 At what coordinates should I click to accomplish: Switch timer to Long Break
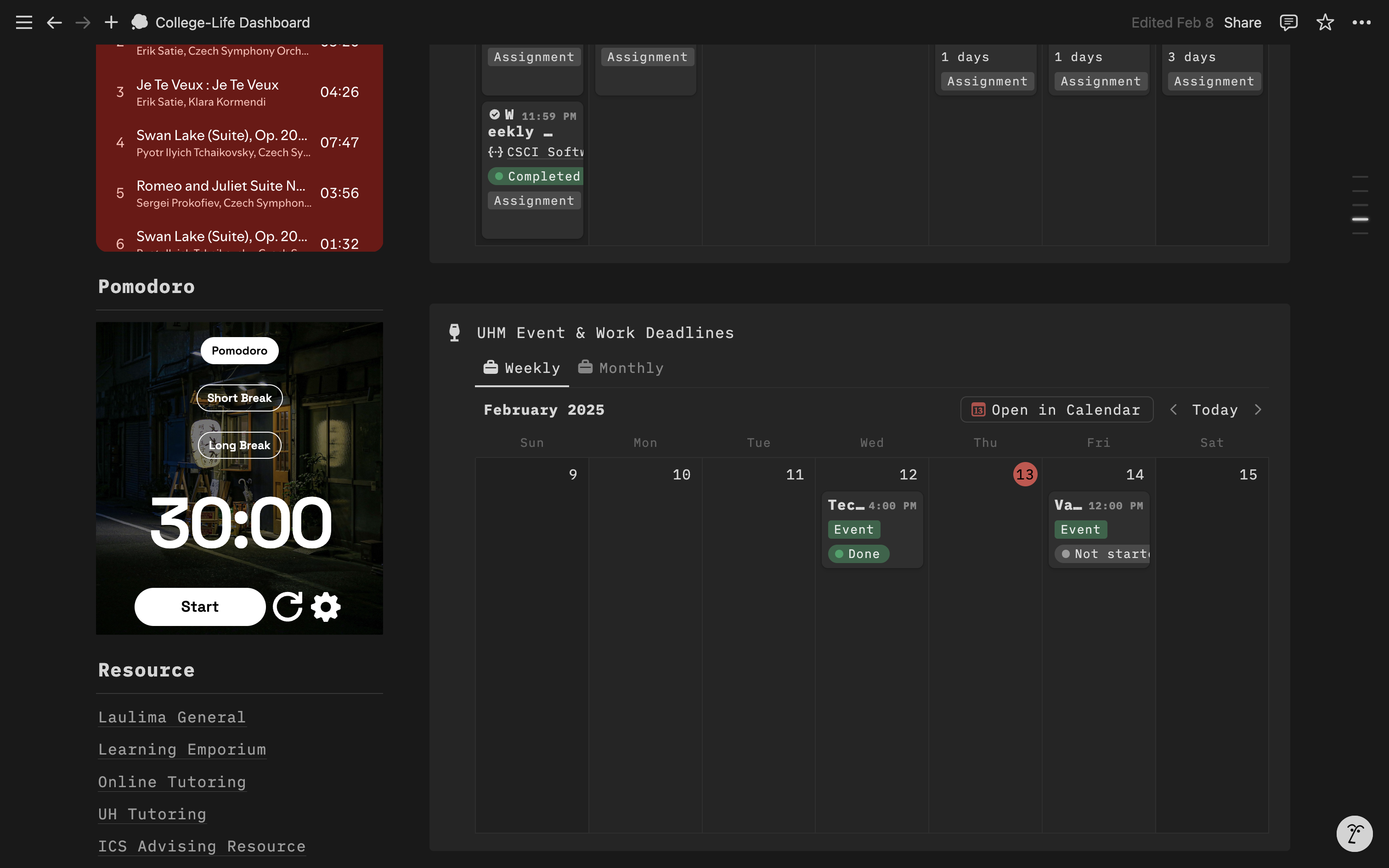pos(239,445)
